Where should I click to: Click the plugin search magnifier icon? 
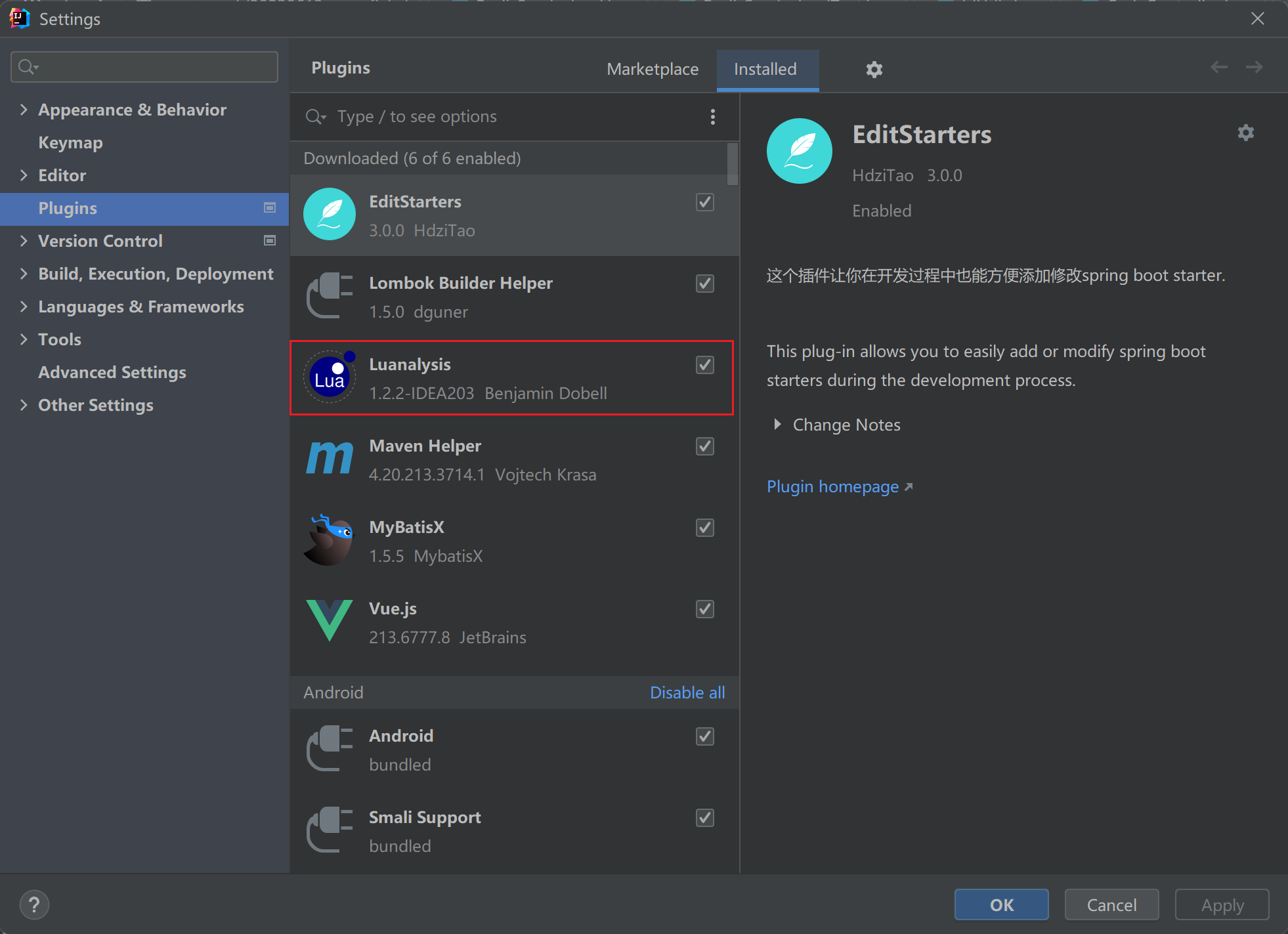tap(315, 117)
